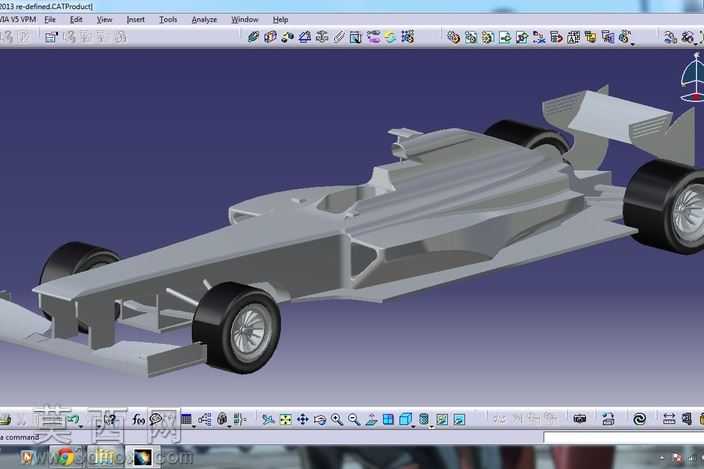704x469 pixels.
Task: Open the Edit menu
Action: click(x=76, y=20)
